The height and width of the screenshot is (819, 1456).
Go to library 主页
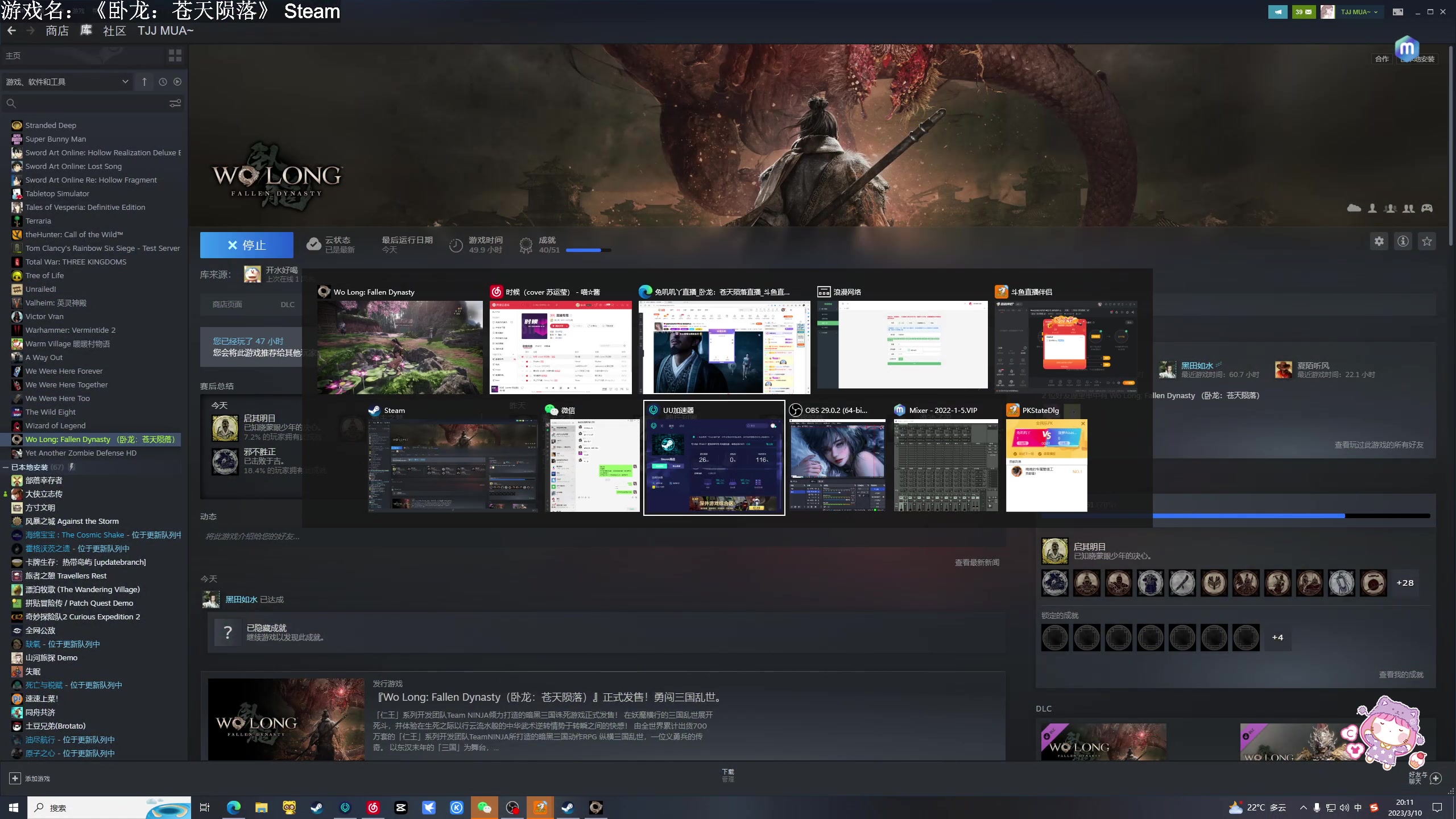(13, 56)
